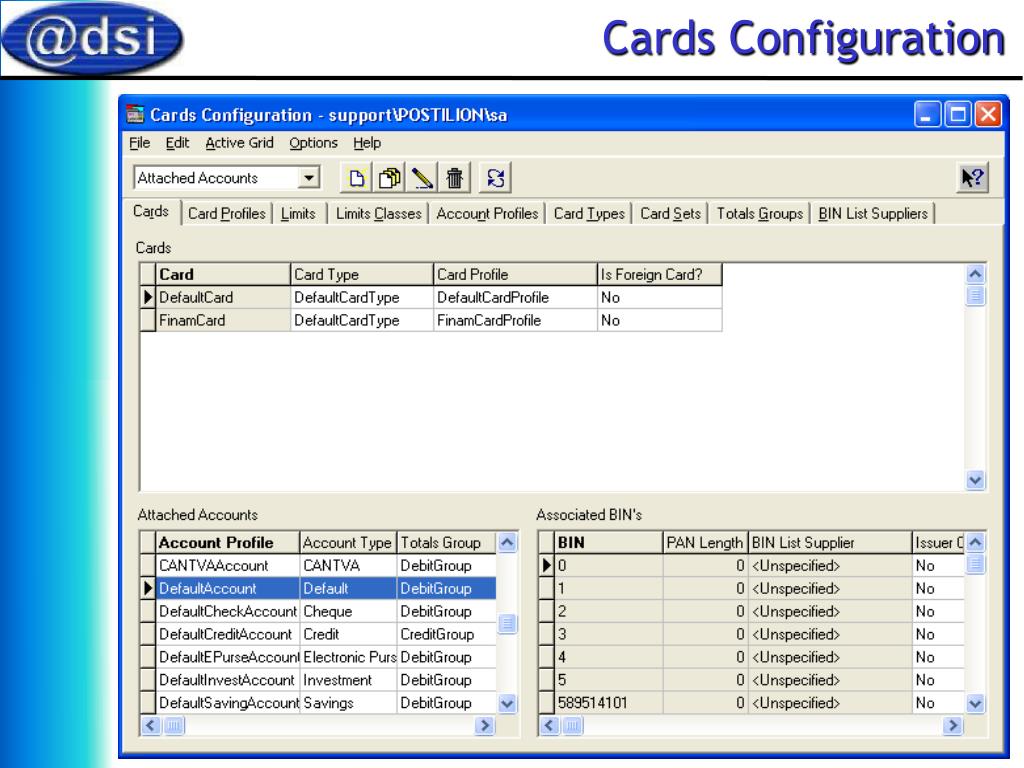The image size is (1024, 768).
Task: Select the DefaultInvestAccount row
Action: tap(319, 680)
